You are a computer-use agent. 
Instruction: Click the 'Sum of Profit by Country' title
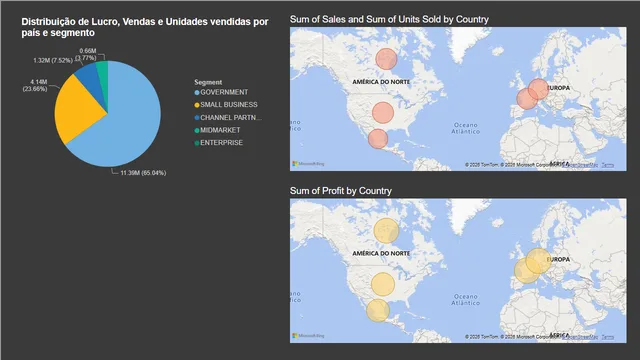(341, 191)
